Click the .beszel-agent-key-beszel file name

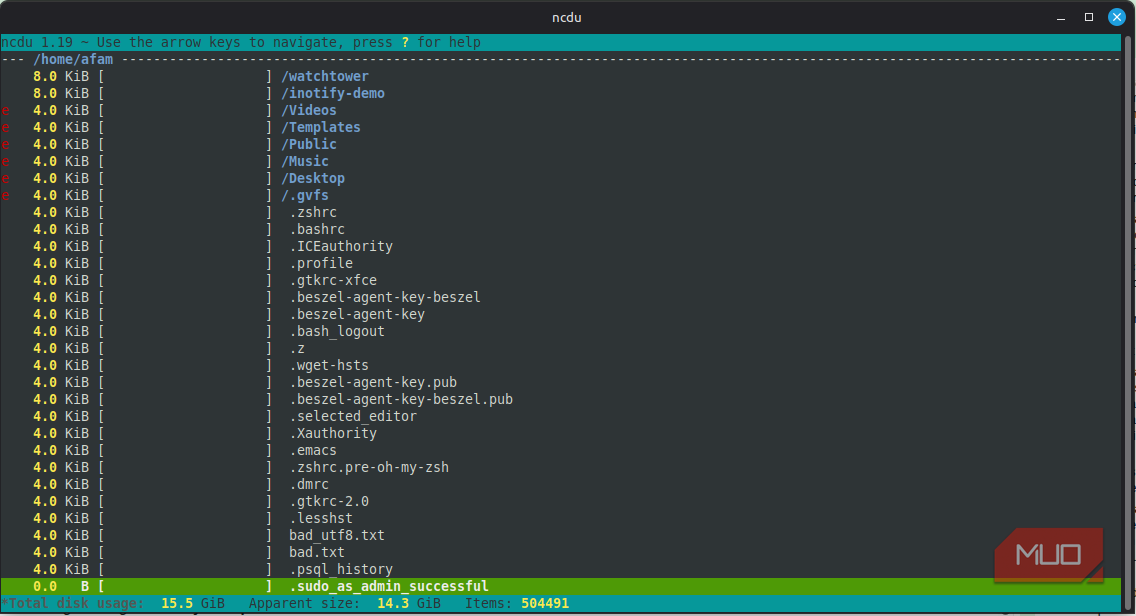click(x=385, y=298)
